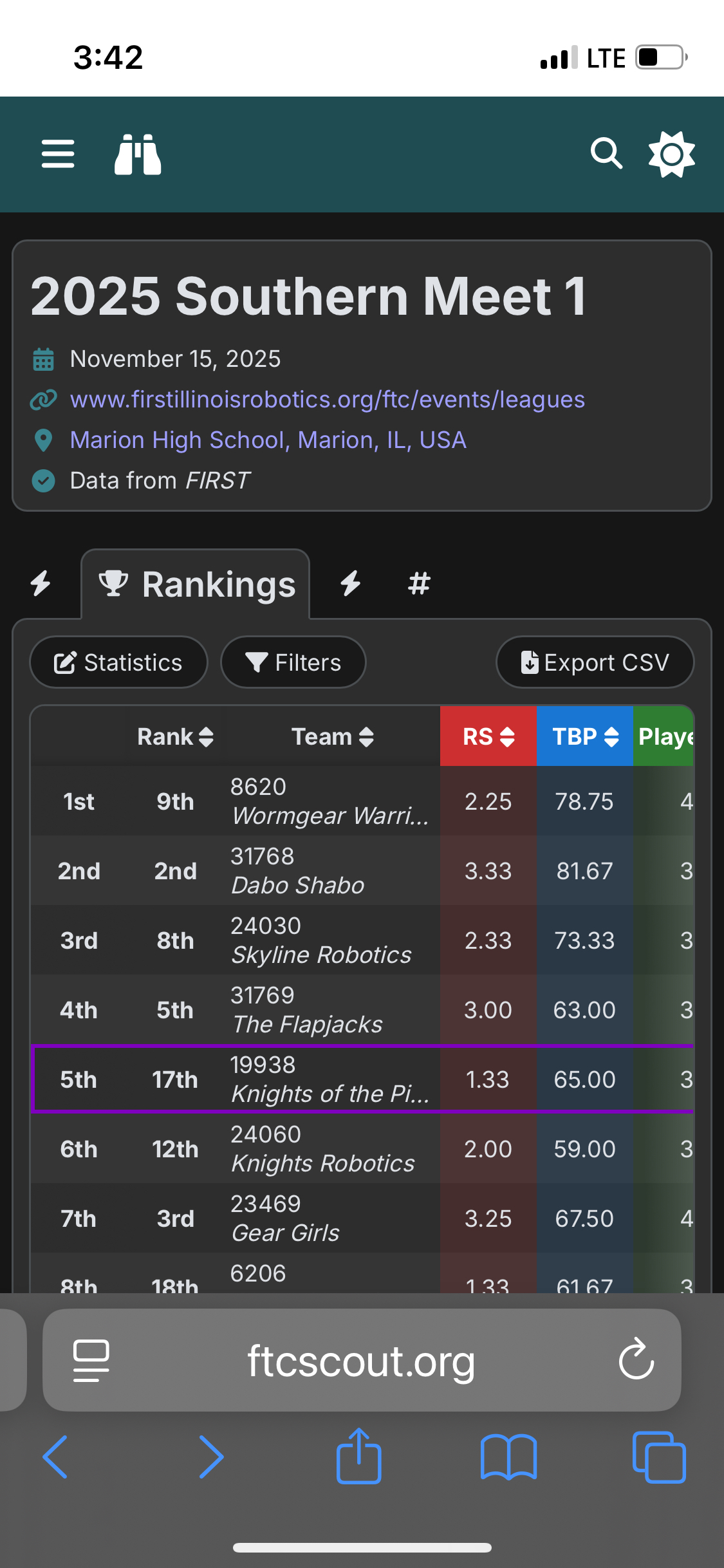Viewport: 724px width, 1568px height.
Task: Open the firstillinoisrobotics.org leagues link
Action: pos(328,400)
